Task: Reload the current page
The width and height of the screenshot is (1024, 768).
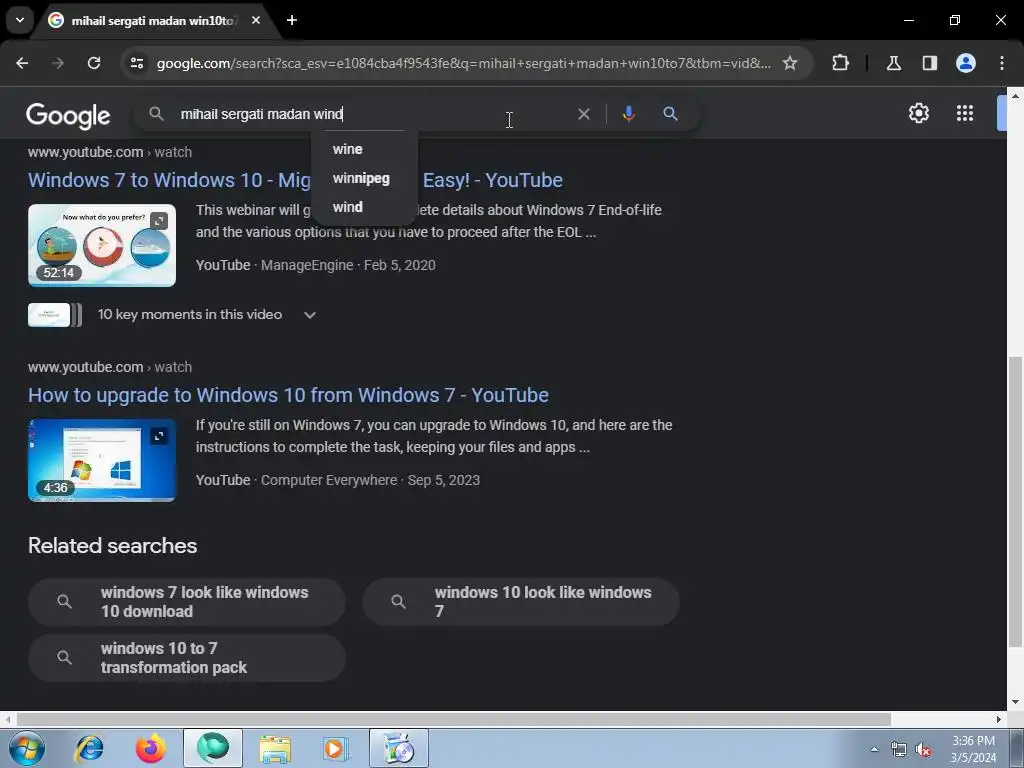Action: pos(94,63)
